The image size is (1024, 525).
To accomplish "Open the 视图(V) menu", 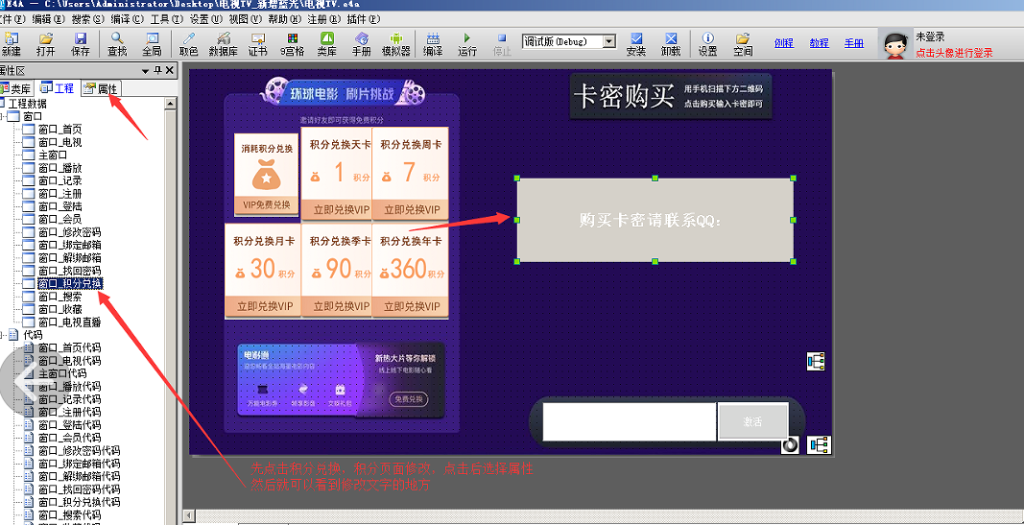I will click(246, 19).
